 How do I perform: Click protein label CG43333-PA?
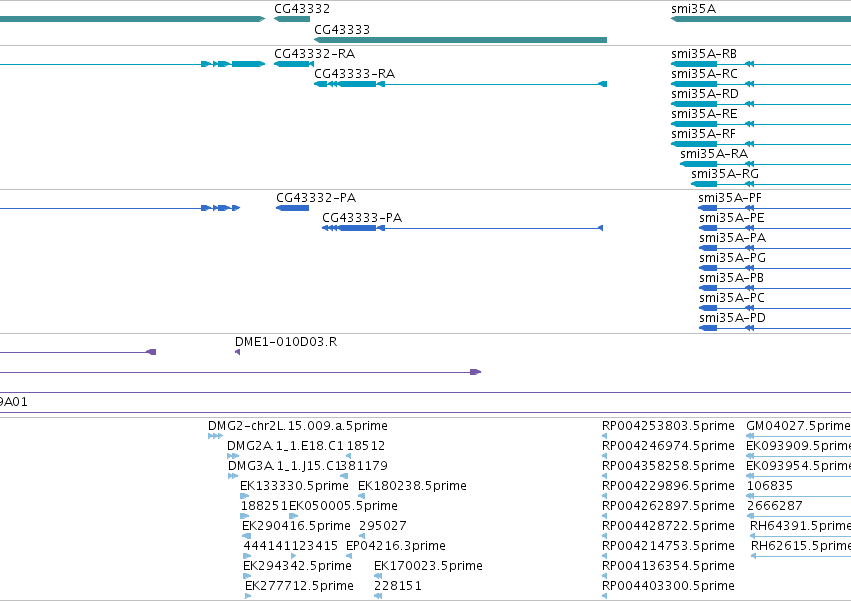pos(362,218)
